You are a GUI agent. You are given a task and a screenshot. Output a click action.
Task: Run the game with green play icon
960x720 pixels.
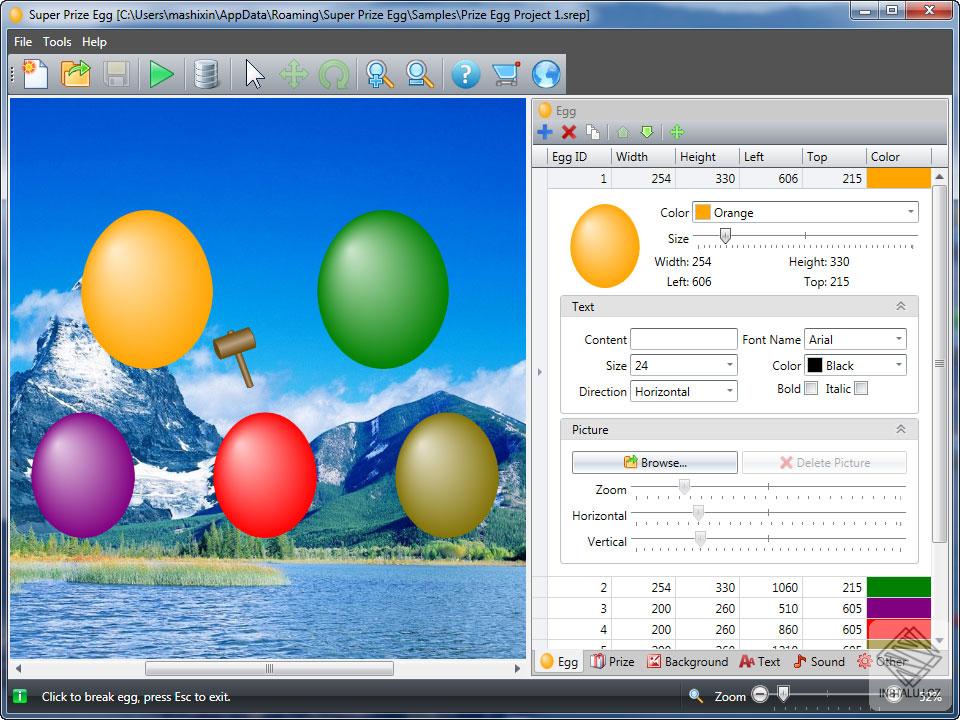point(161,75)
